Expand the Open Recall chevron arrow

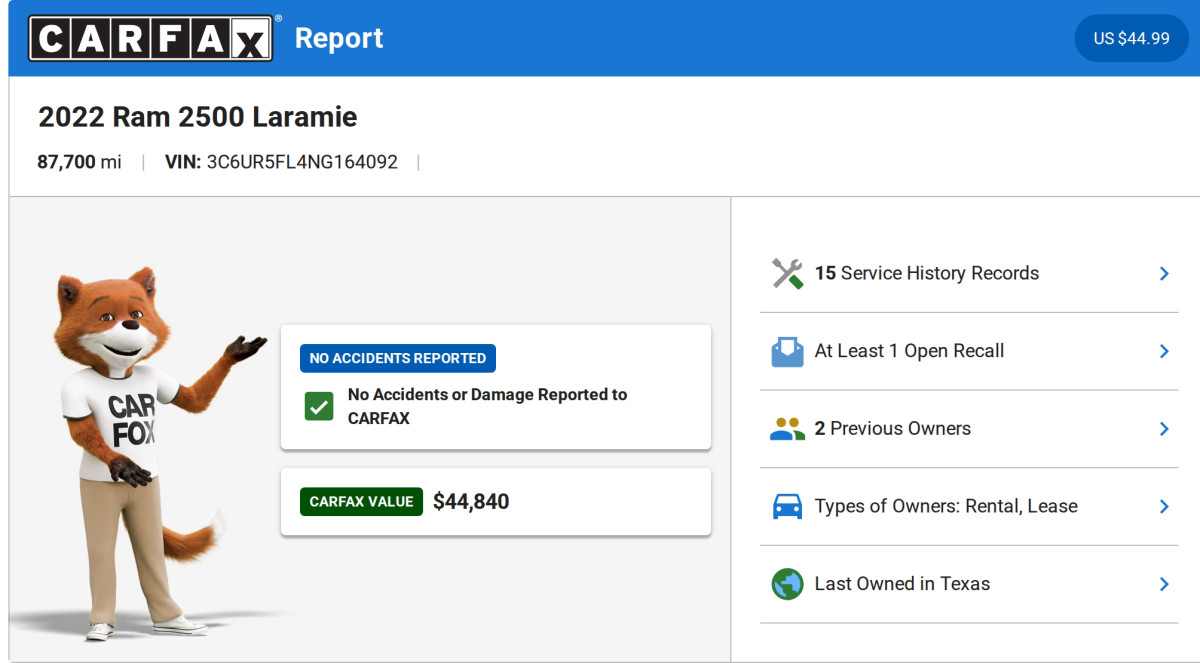pos(1164,351)
